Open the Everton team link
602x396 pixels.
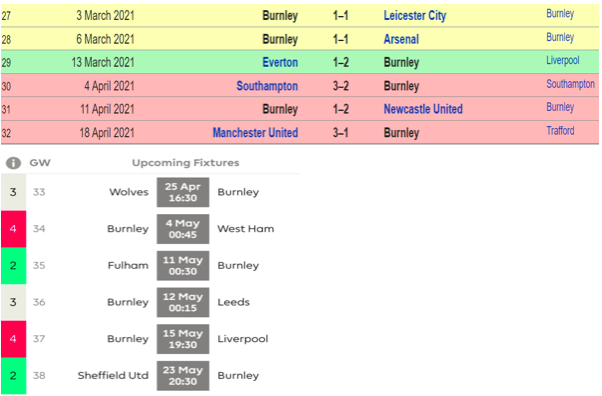(280, 62)
